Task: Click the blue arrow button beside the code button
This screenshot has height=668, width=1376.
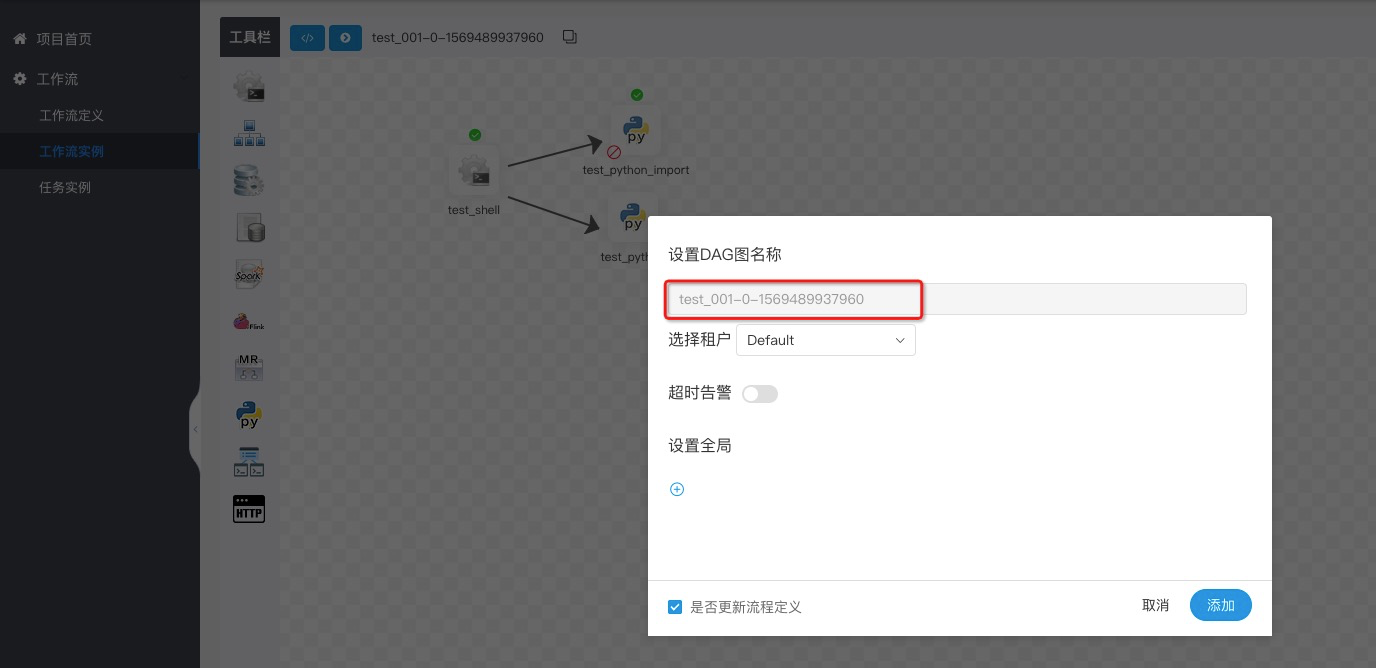Action: 345,38
